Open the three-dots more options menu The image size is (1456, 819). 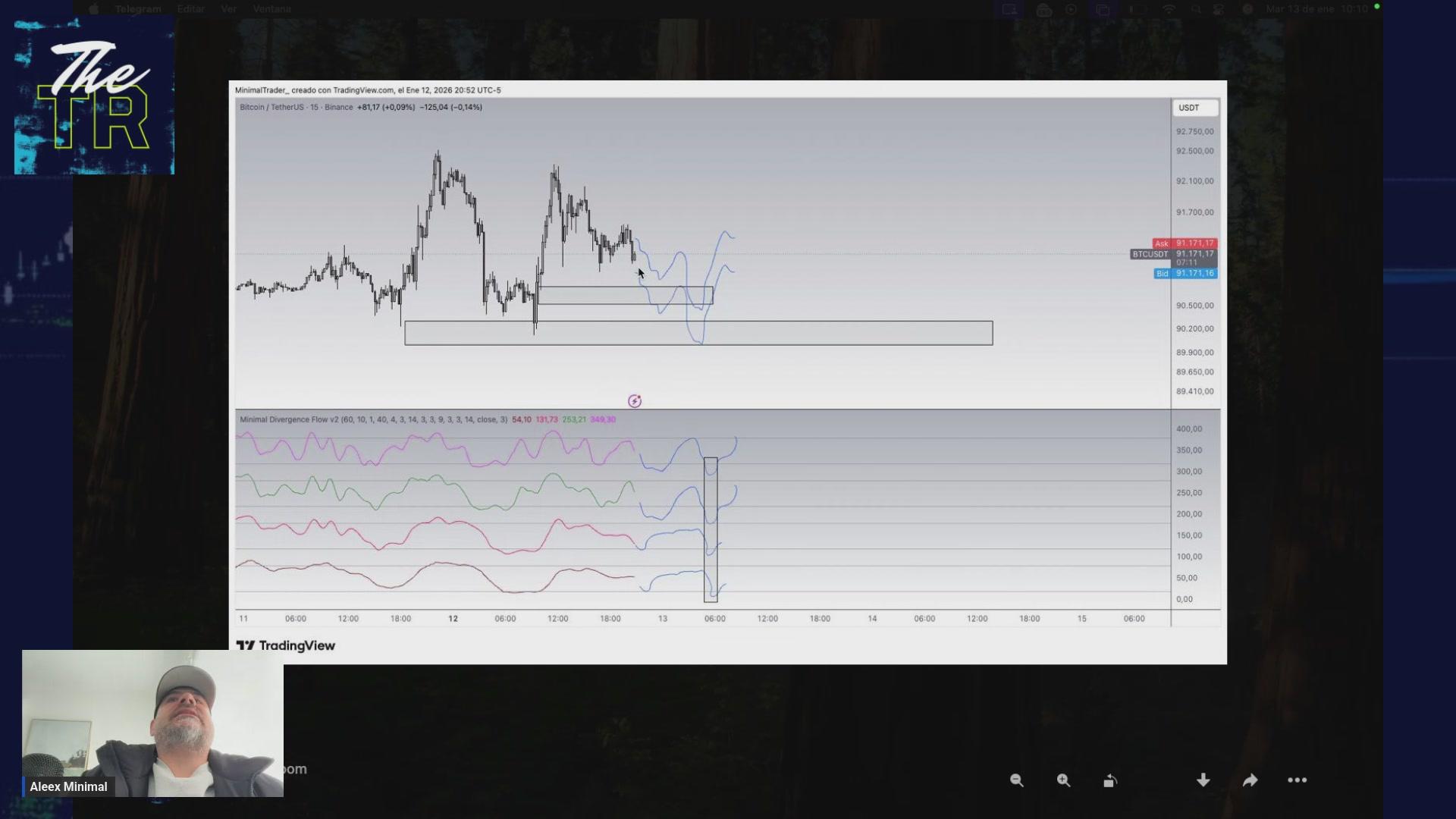1297,780
